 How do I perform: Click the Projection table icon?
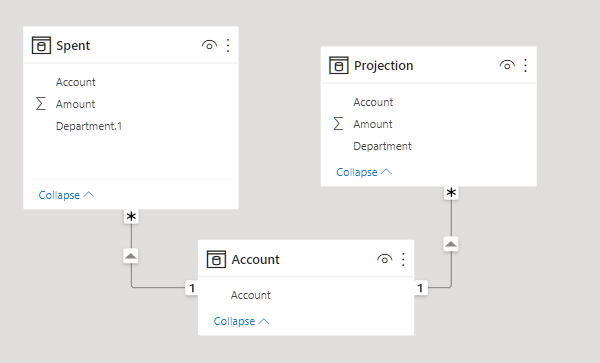tap(339, 65)
